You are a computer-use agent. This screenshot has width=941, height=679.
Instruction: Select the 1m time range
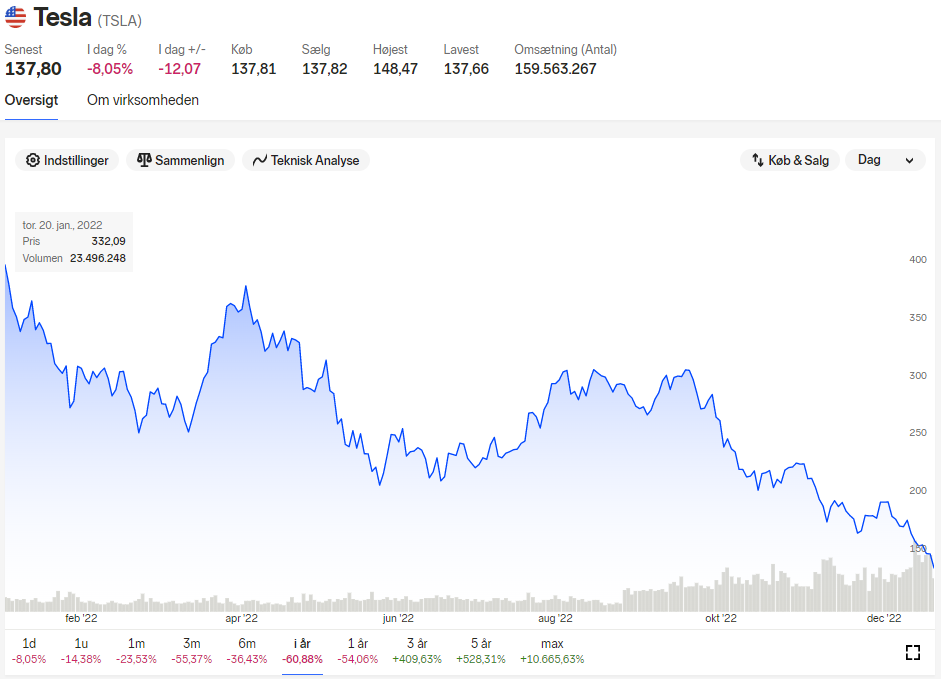(x=136, y=651)
